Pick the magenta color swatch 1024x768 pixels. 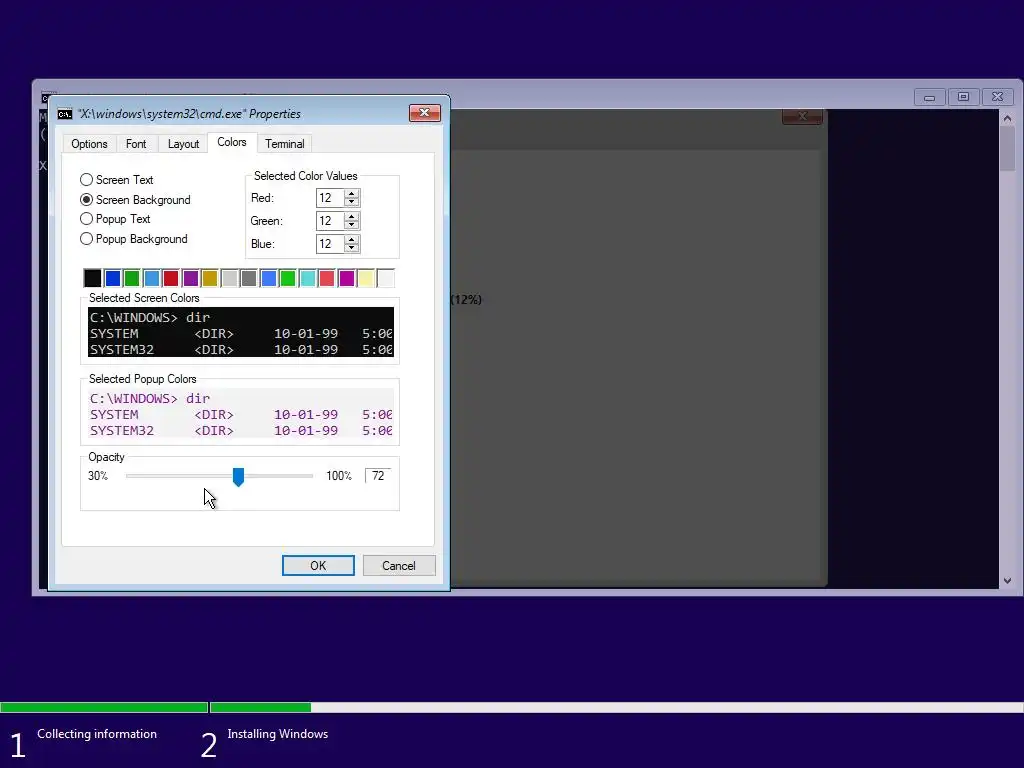pyautogui.click(x=347, y=278)
